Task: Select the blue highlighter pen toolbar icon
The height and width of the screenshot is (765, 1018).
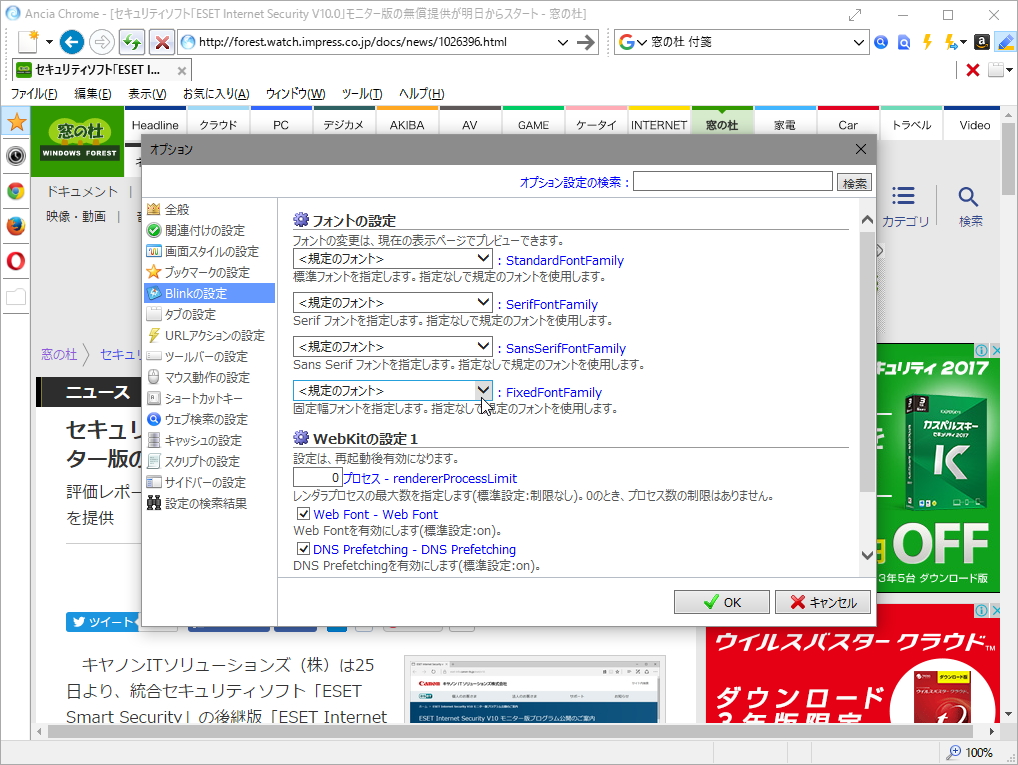Action: coord(1004,43)
